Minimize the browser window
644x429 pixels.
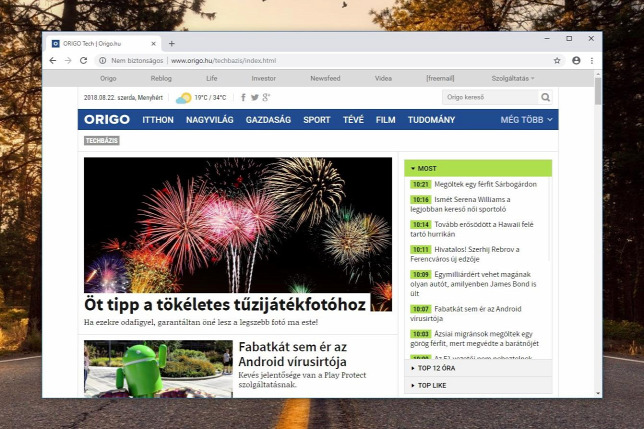pyautogui.click(x=547, y=38)
